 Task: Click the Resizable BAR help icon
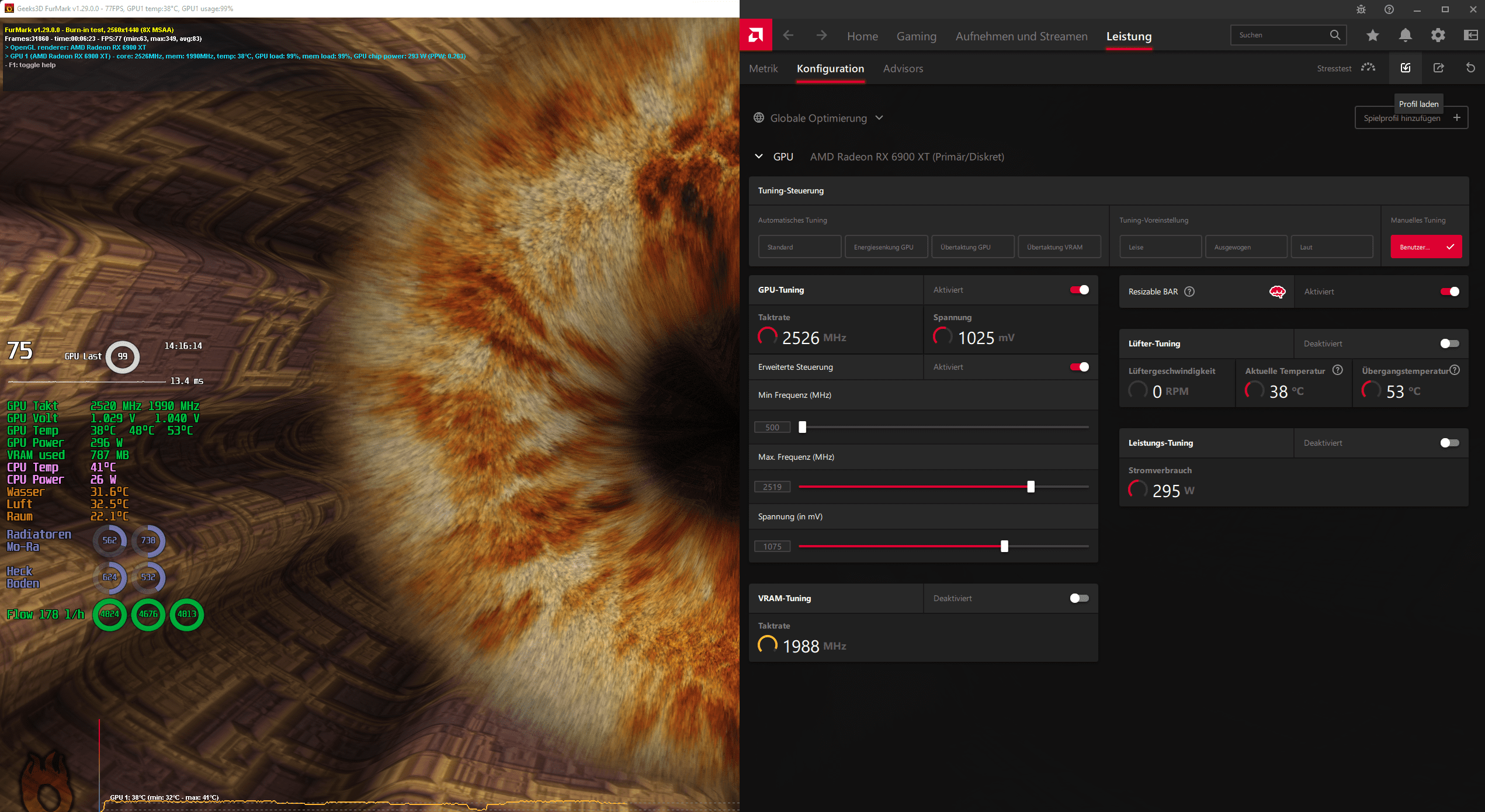(1189, 292)
